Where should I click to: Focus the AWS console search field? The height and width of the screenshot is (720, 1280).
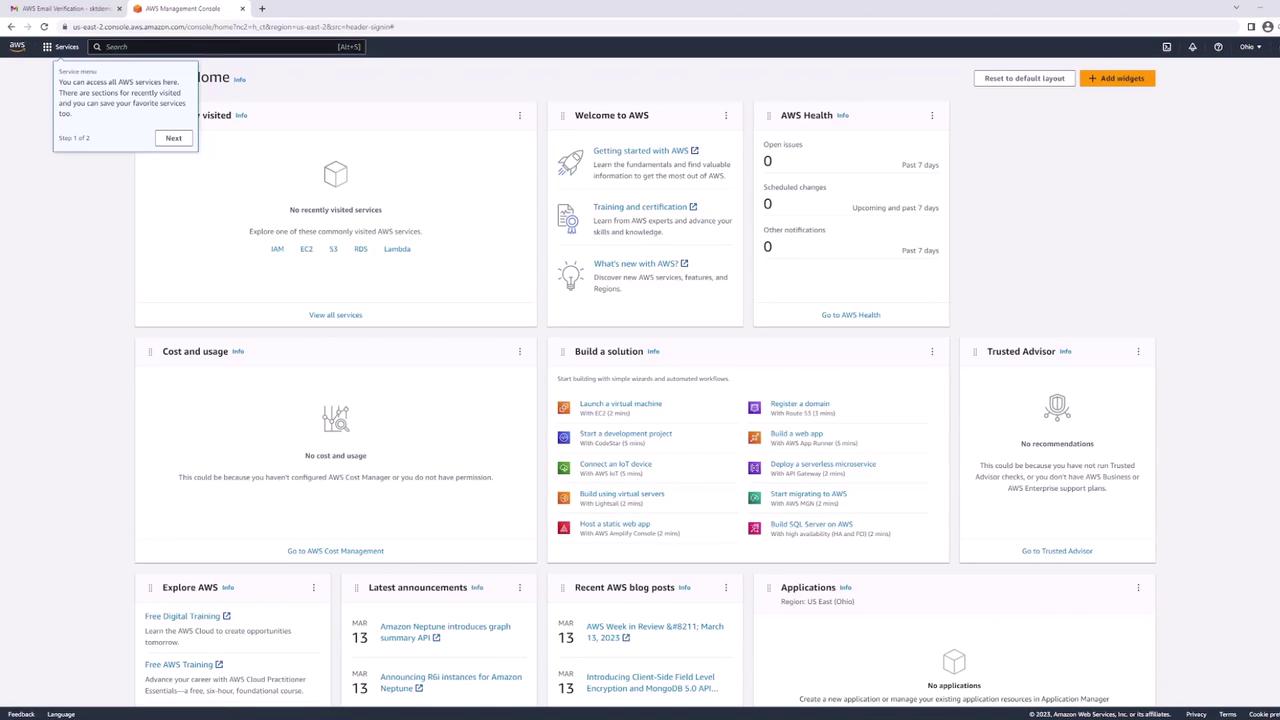227,47
